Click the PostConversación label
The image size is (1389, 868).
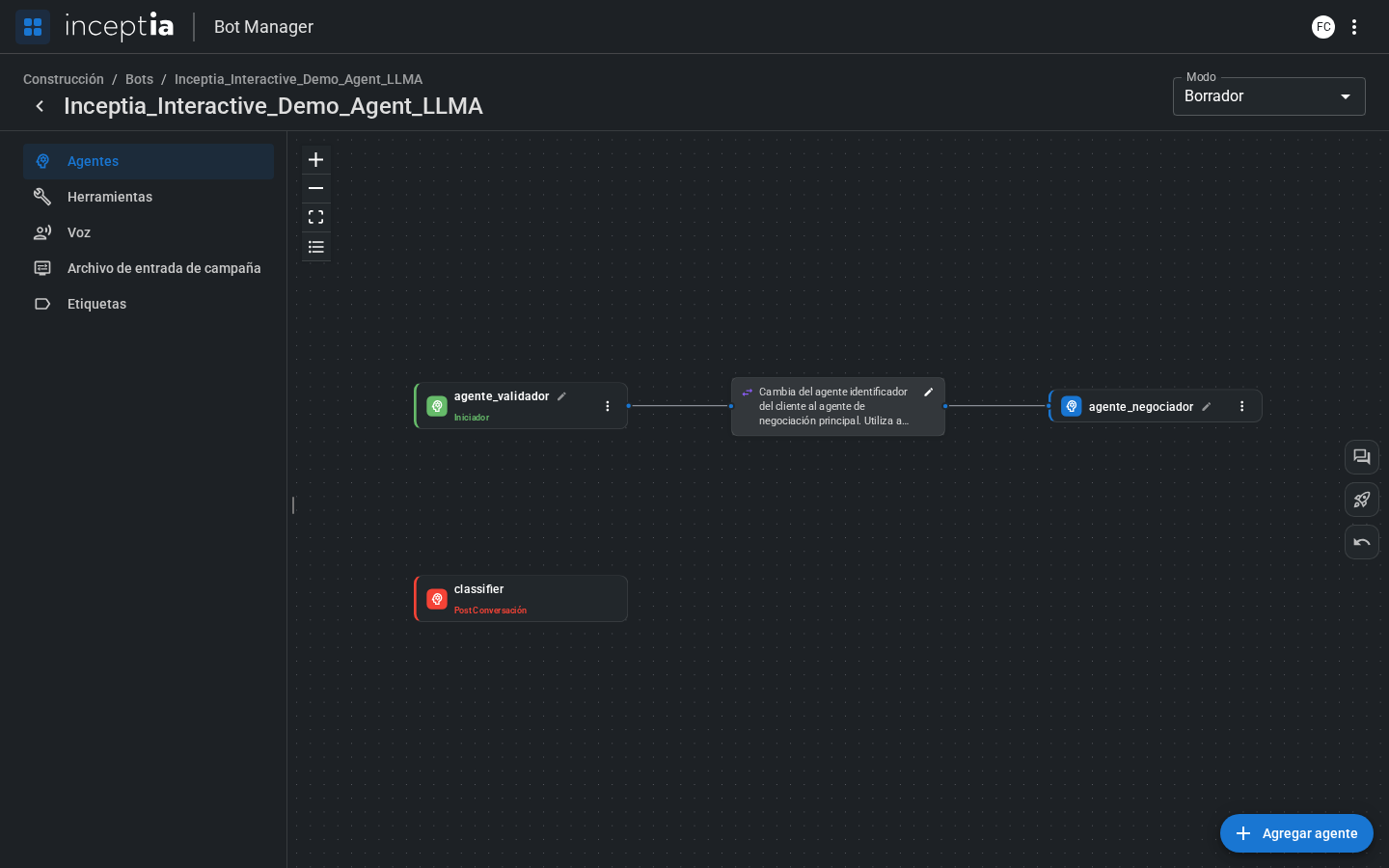pos(490,610)
